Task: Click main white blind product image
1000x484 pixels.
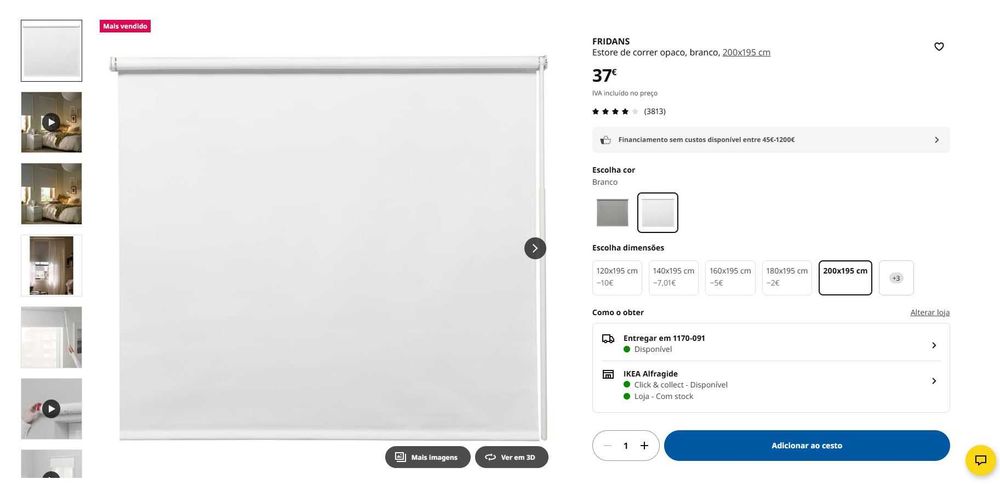Action: 328,248
